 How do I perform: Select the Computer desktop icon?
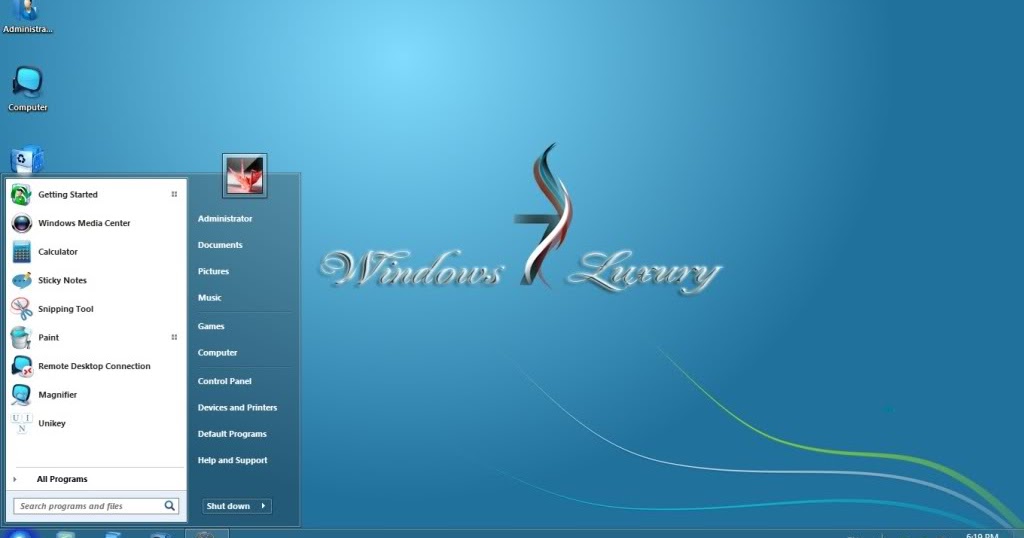pyautogui.click(x=27, y=89)
